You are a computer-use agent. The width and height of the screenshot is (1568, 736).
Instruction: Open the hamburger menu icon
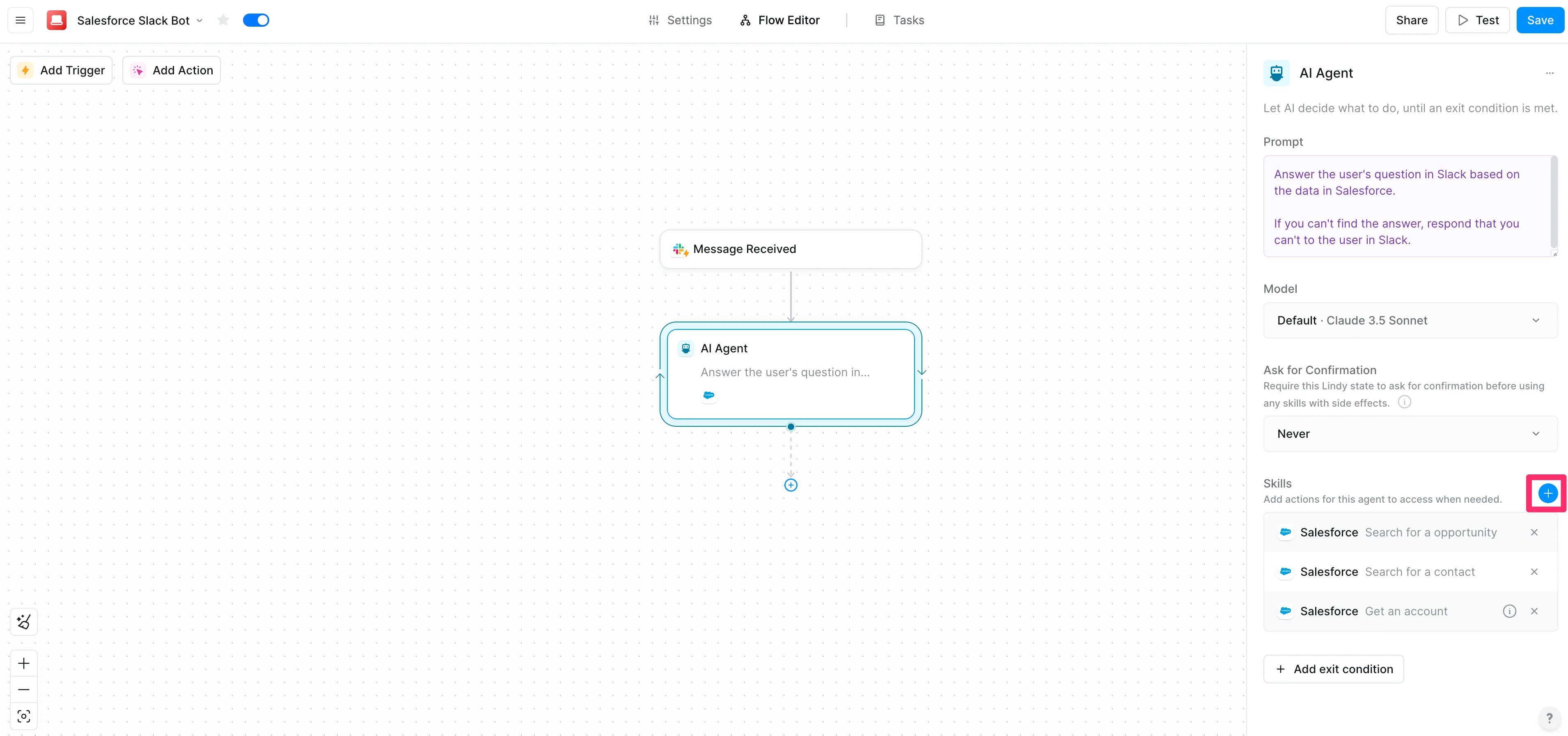tap(20, 20)
